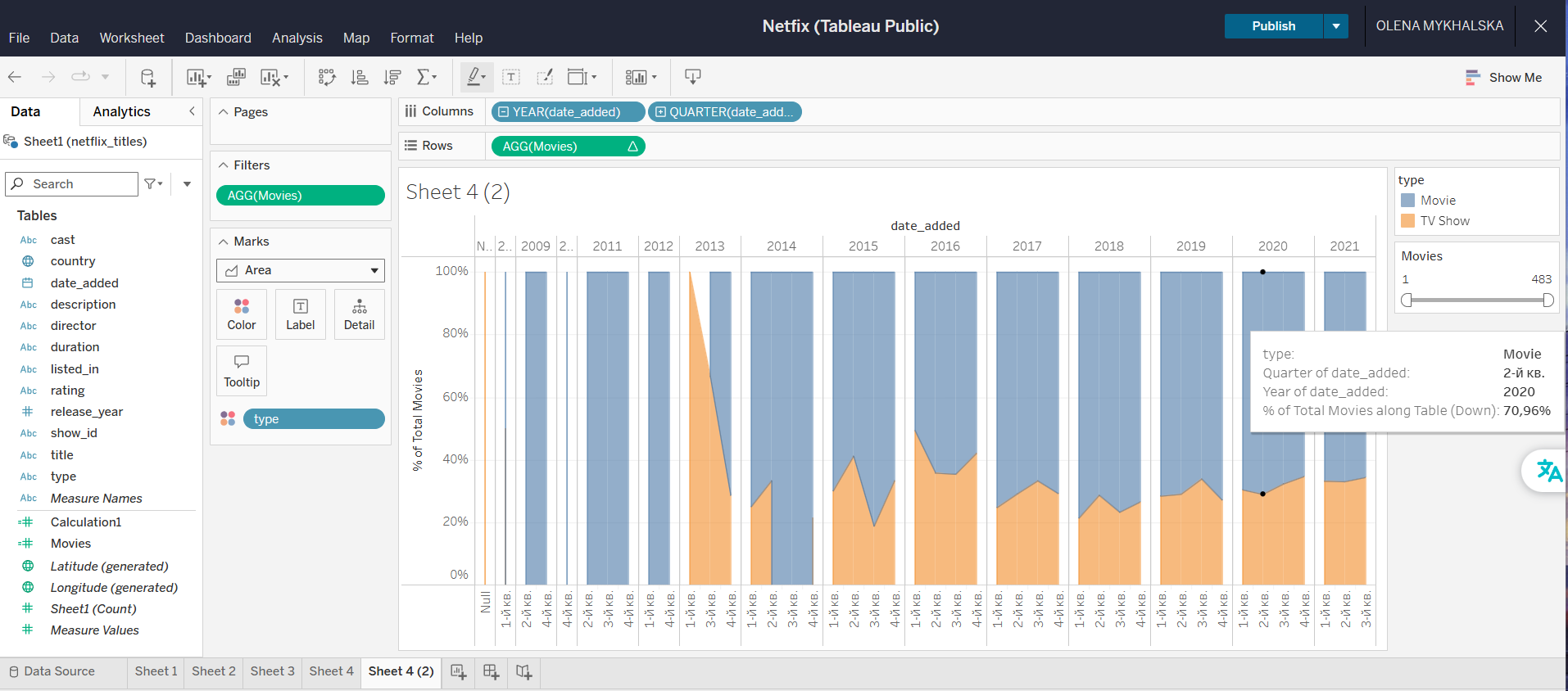Select the Calculation1 field

tap(86, 522)
